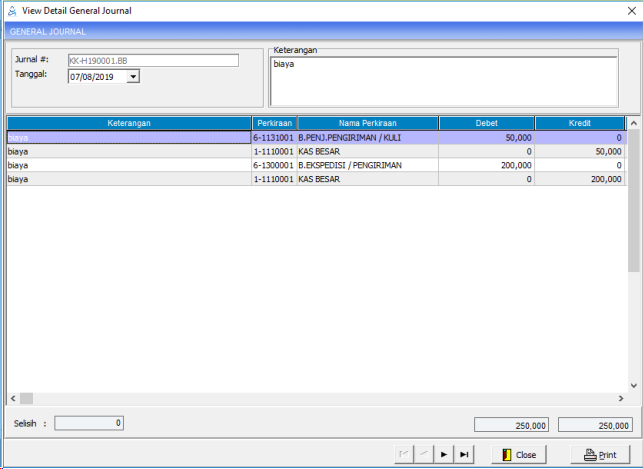Click the Perkiraan column header
The image size is (643, 469).
pyautogui.click(x=273, y=123)
